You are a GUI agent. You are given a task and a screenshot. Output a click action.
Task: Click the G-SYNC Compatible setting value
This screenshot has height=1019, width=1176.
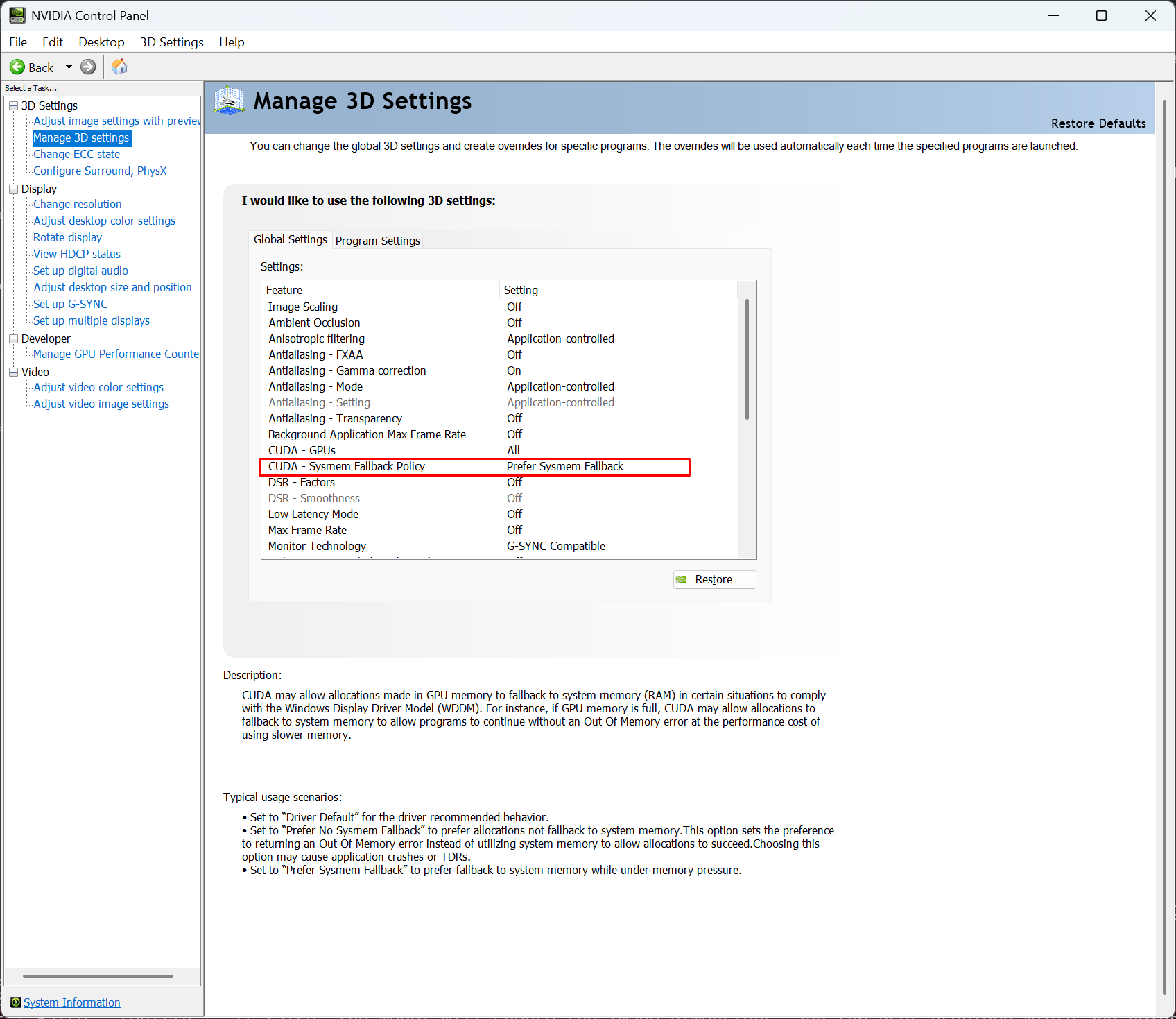coord(556,546)
